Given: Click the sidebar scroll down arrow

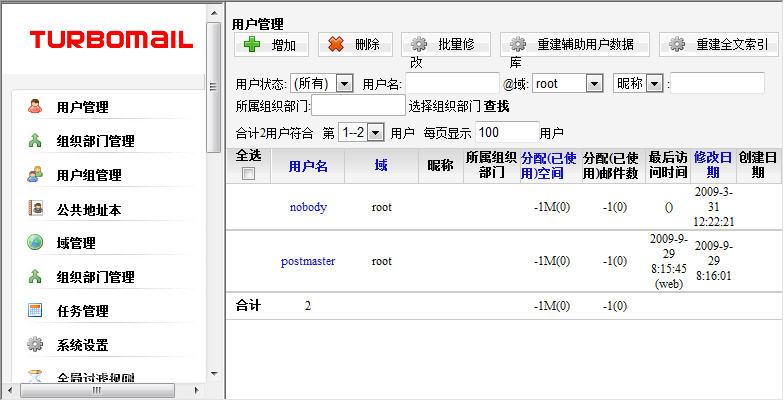Looking at the screenshot, I should pyautogui.click(x=214, y=373).
